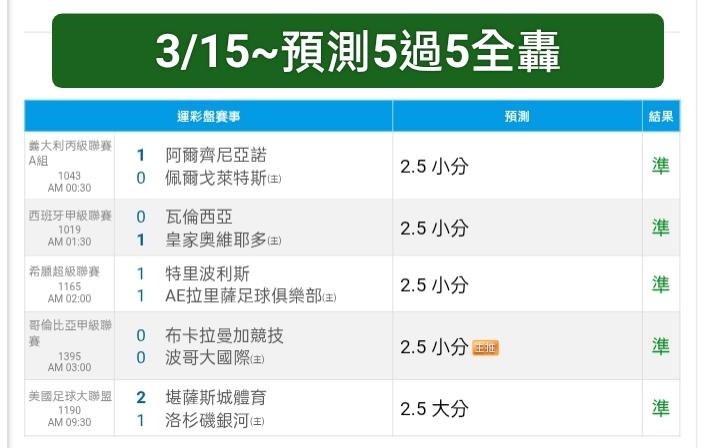Open team AE拉里薩足球俱樂部
This screenshot has width=720, height=448.
pyautogui.click(x=243, y=296)
